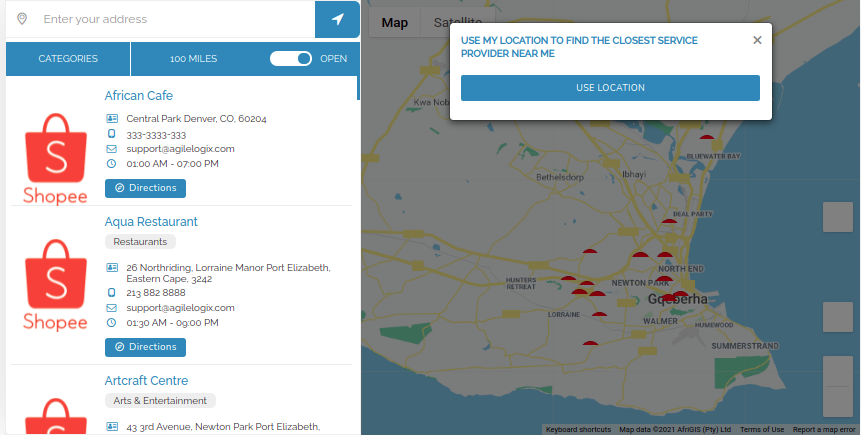Switch to the Map view tab
The image size is (861, 435).
pyautogui.click(x=395, y=23)
